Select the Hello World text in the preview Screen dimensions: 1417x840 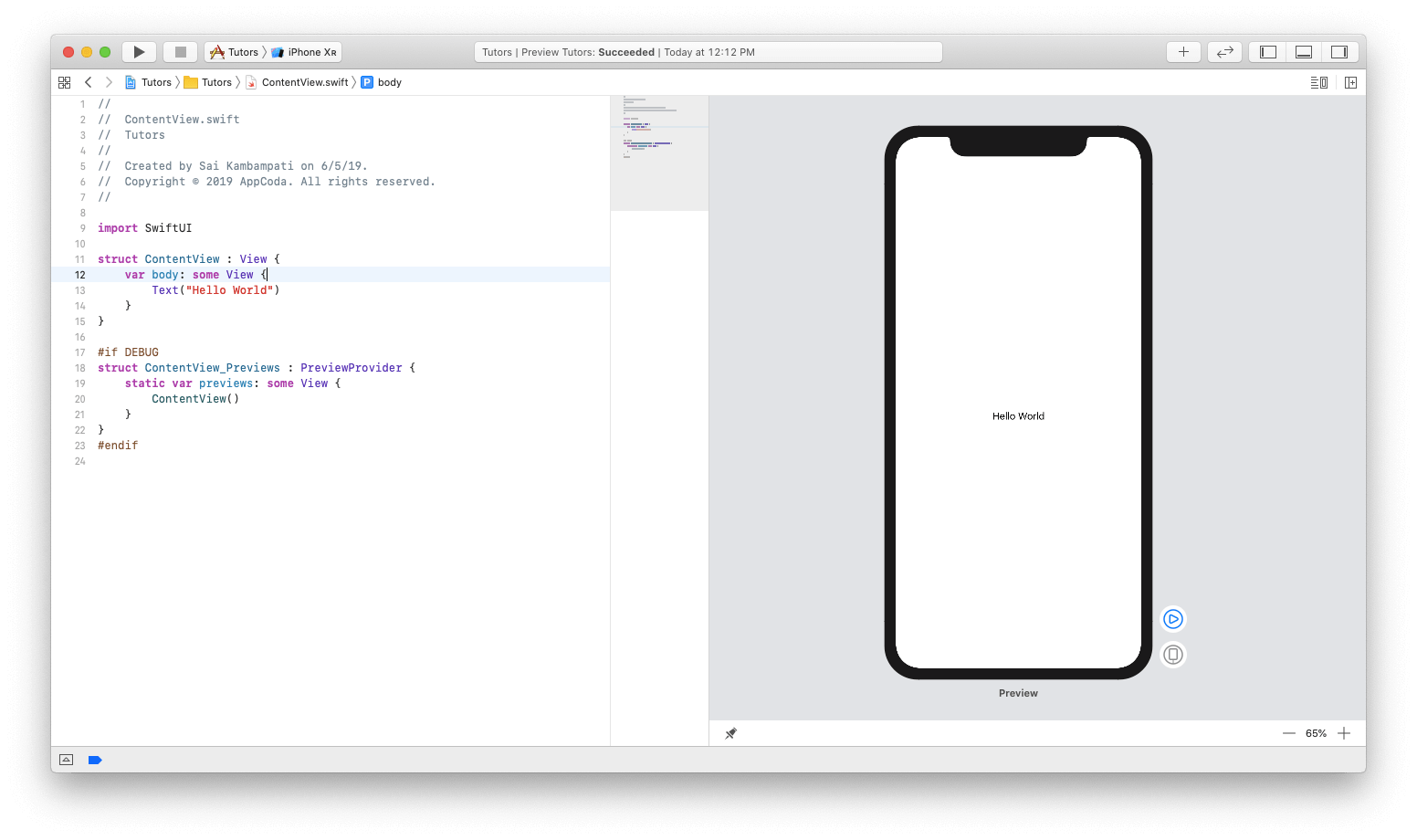(1017, 415)
